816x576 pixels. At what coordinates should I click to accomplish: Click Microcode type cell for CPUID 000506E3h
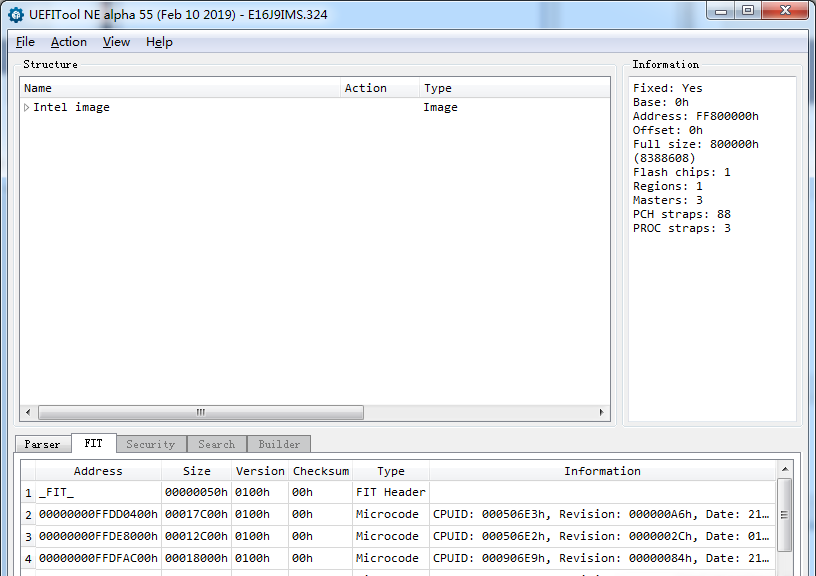[x=391, y=514]
